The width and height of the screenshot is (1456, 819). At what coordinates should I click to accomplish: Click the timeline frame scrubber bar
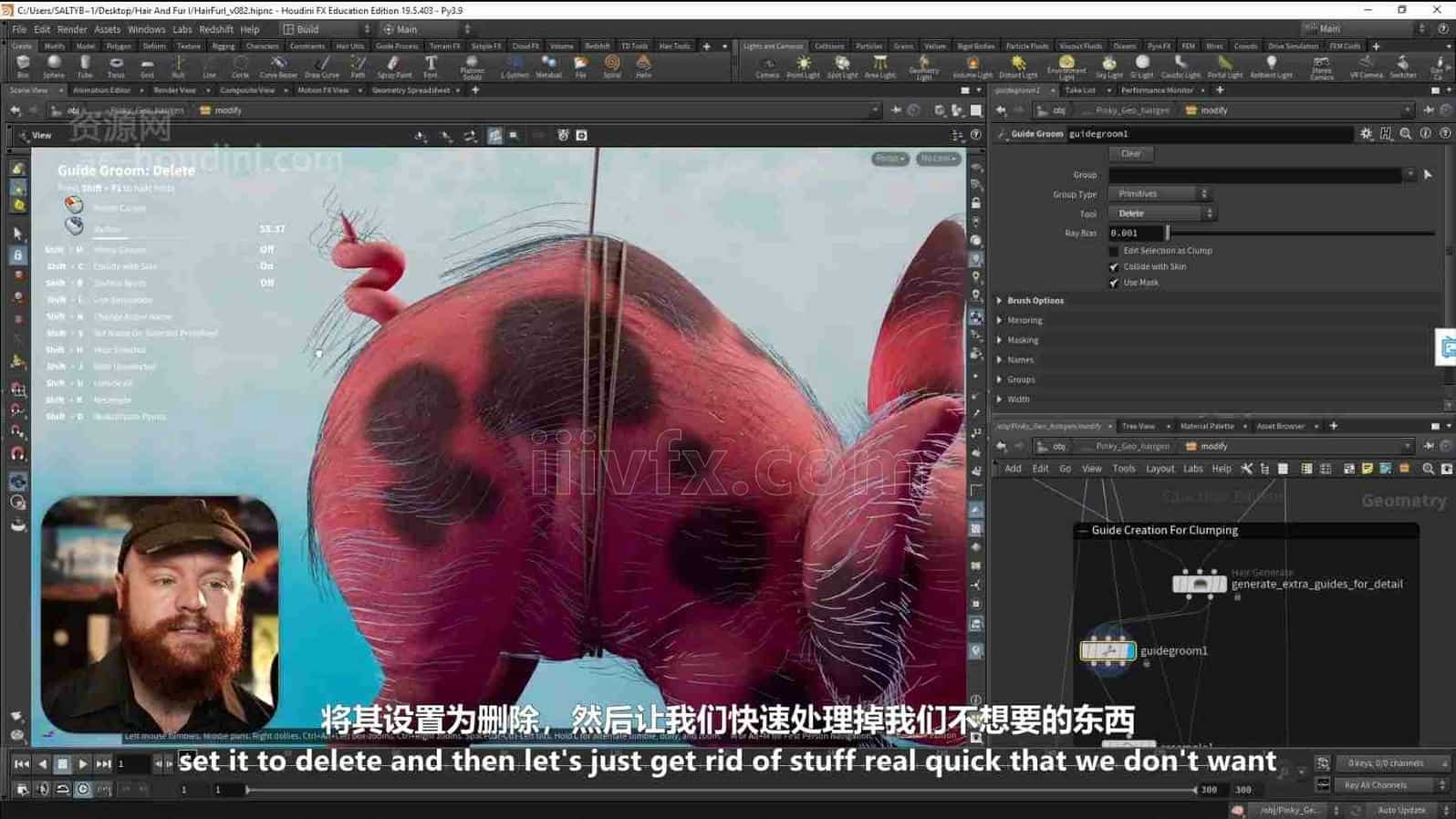coord(721,790)
